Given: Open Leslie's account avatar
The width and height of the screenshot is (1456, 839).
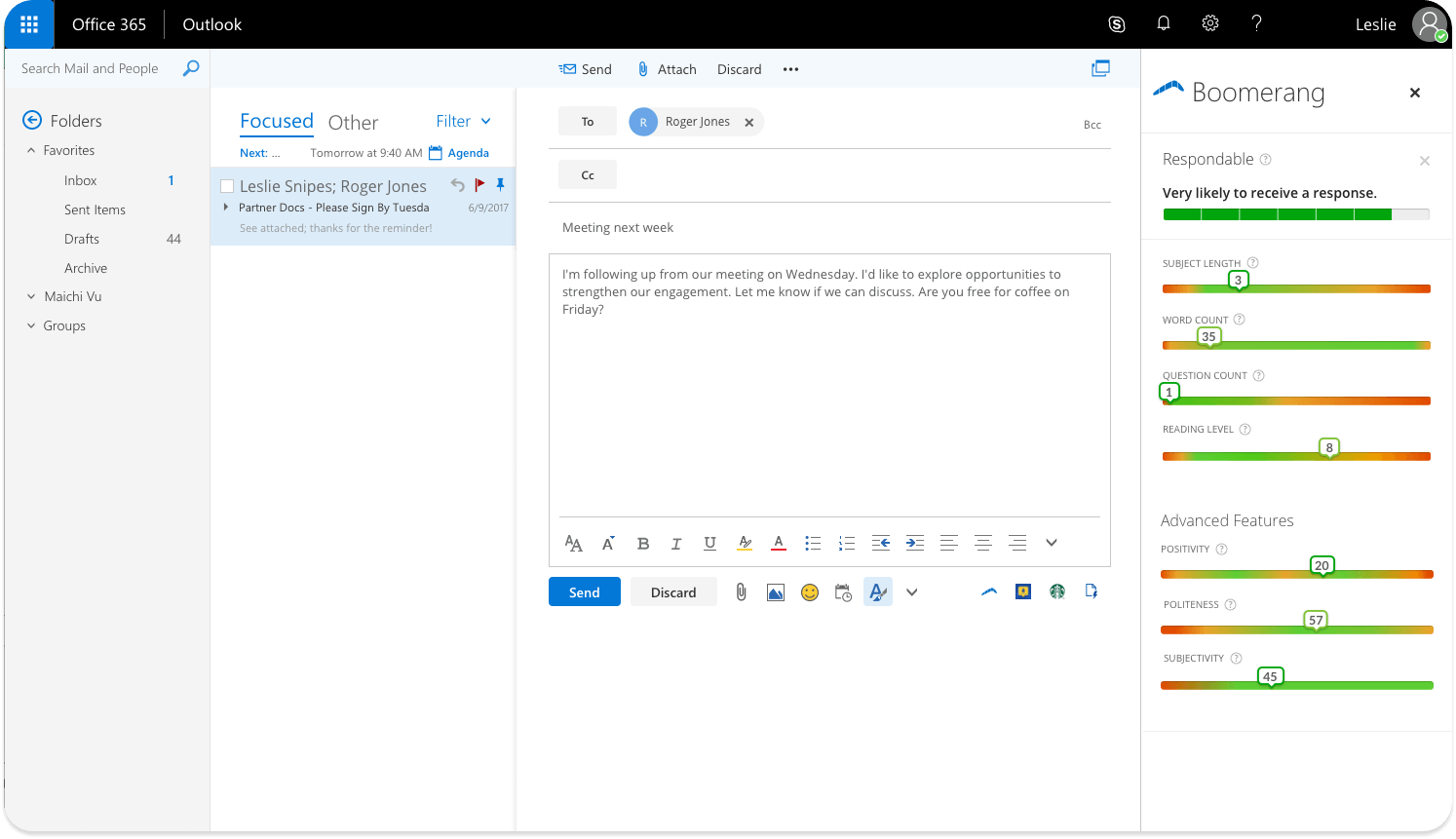Looking at the screenshot, I should point(1430,24).
